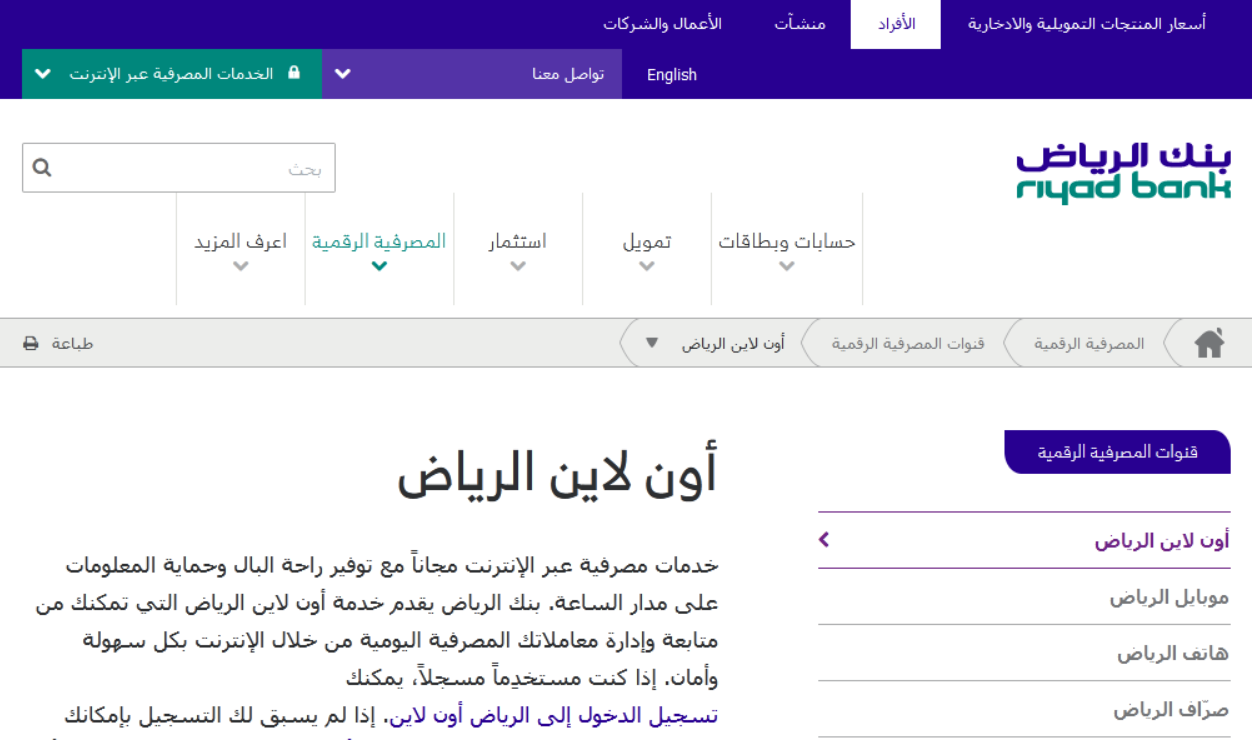Select the منشآت top tab
Image resolution: width=1252 pixels, height=740 pixels.
coord(800,24)
